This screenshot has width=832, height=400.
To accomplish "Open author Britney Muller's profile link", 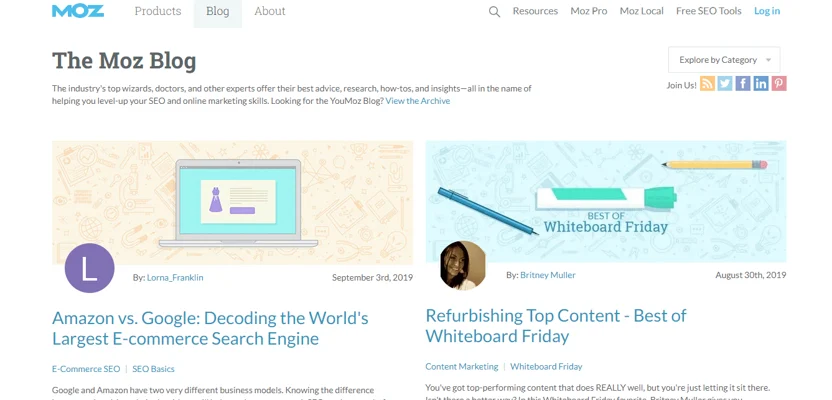I will click(548, 275).
